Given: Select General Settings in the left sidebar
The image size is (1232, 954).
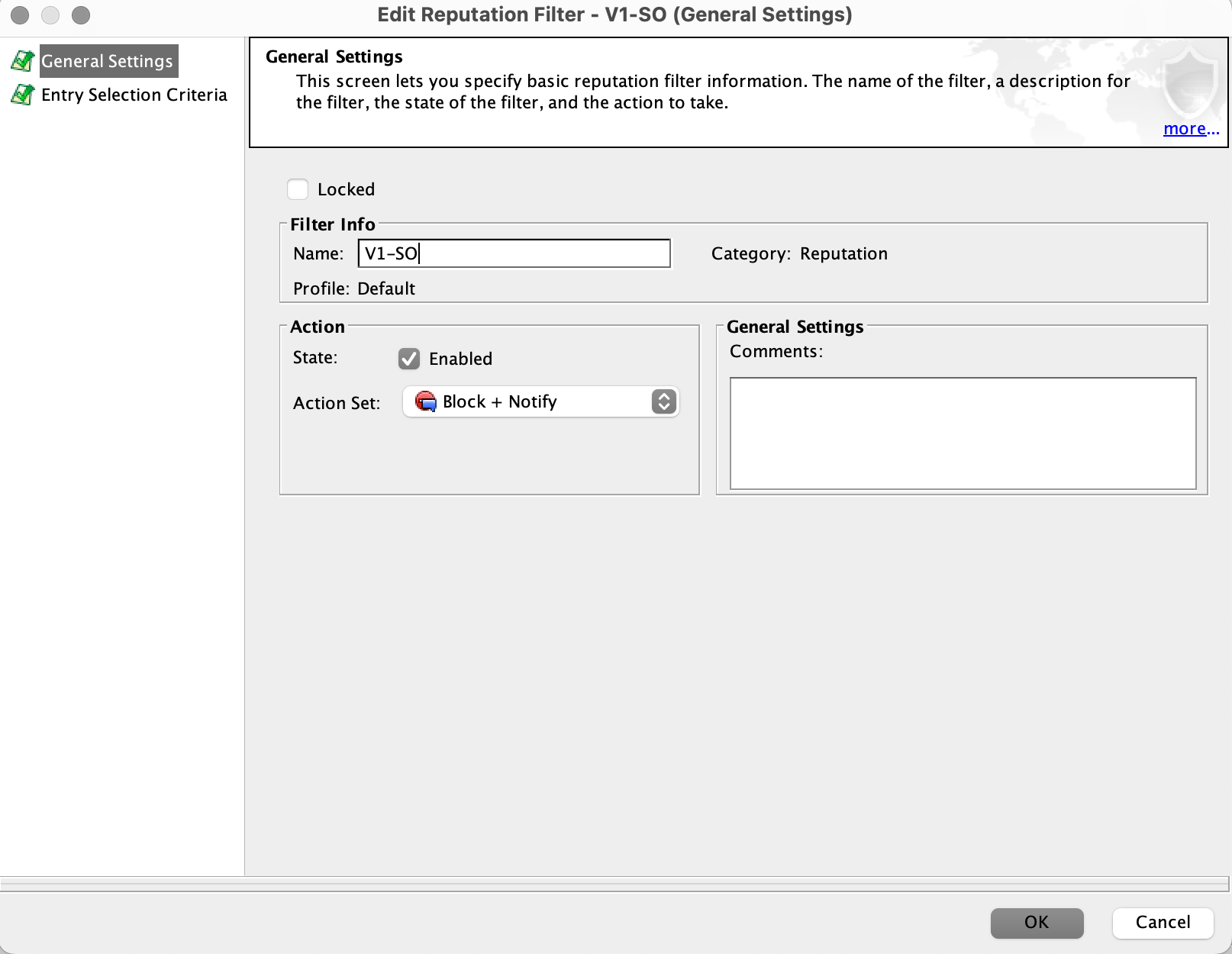Looking at the screenshot, I should point(108,61).
